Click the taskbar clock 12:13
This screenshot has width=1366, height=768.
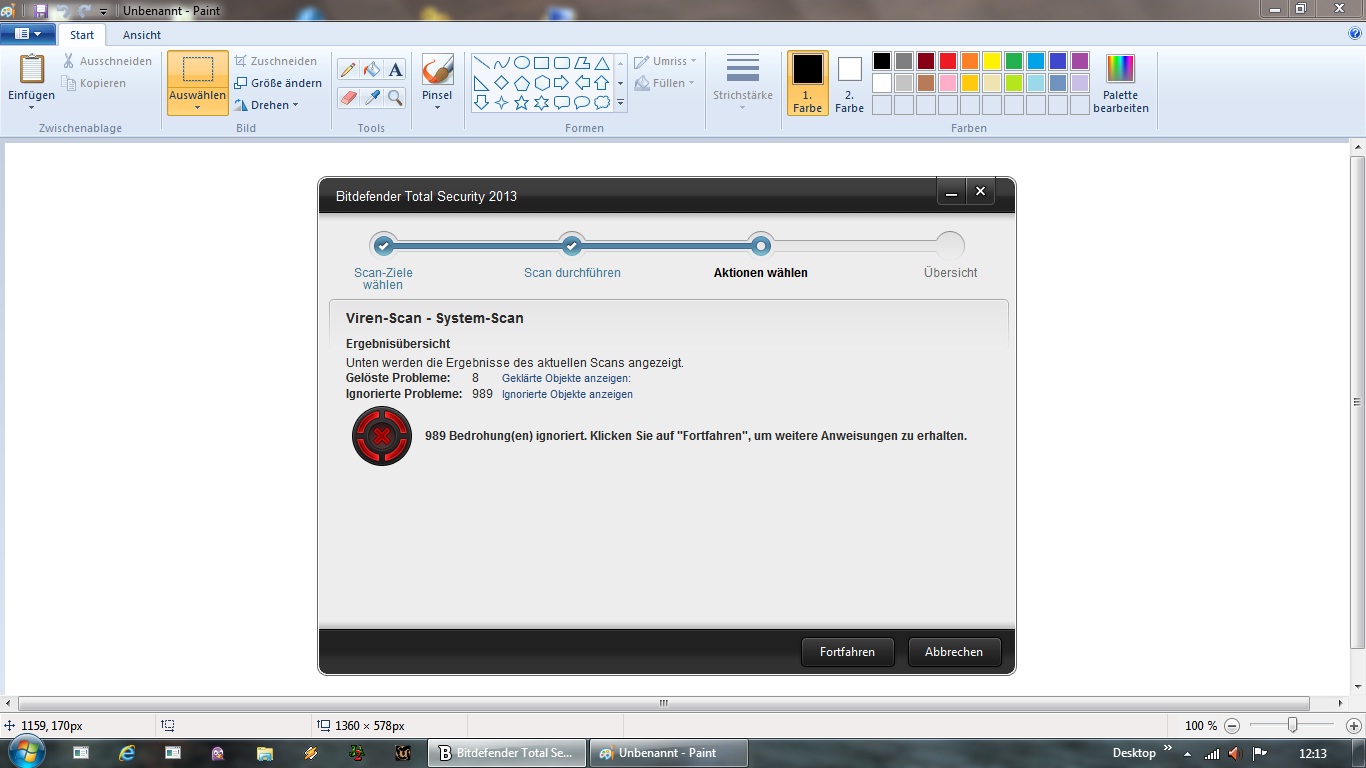1312,753
